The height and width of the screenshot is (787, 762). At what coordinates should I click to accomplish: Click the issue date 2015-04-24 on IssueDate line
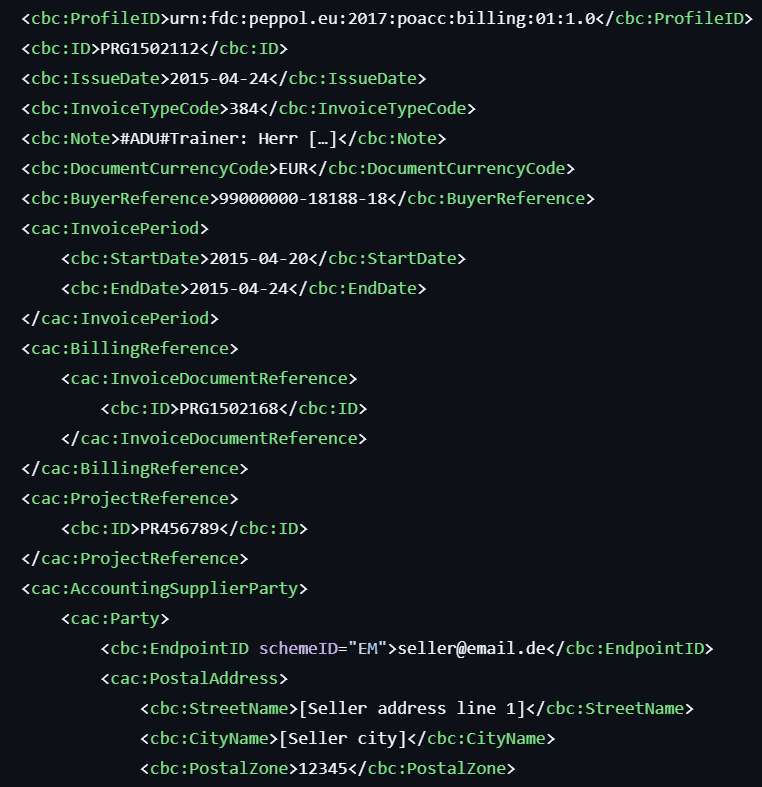coord(220,78)
